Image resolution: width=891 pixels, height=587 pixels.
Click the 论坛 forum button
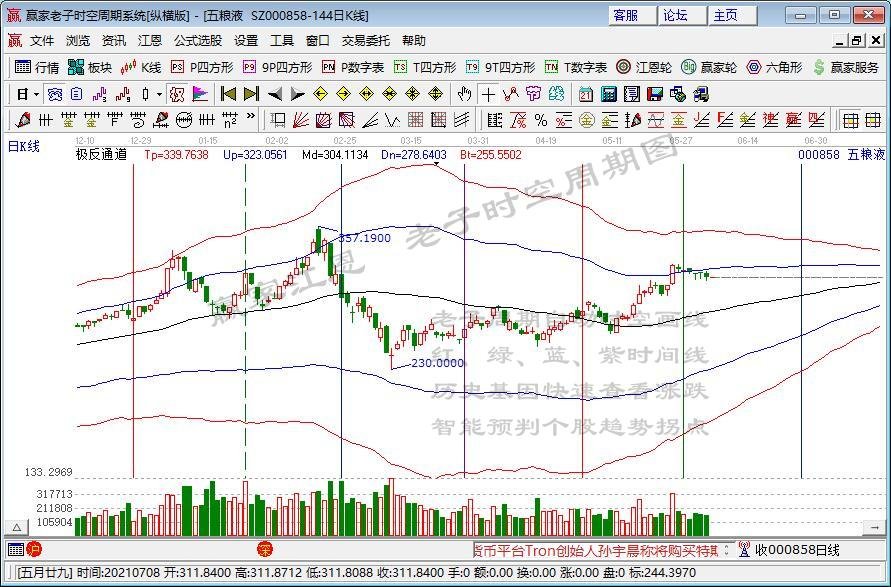pos(682,15)
